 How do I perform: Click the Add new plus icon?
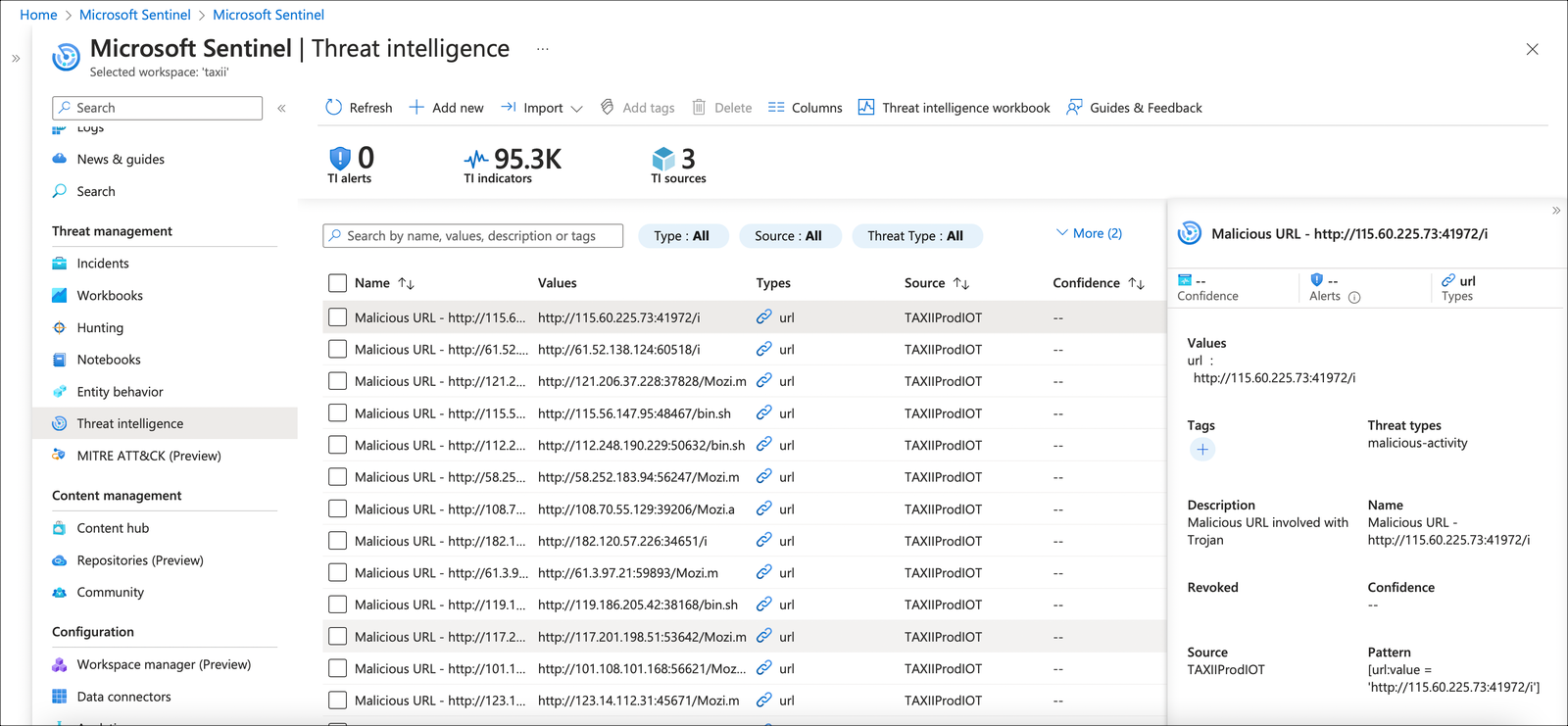point(416,108)
